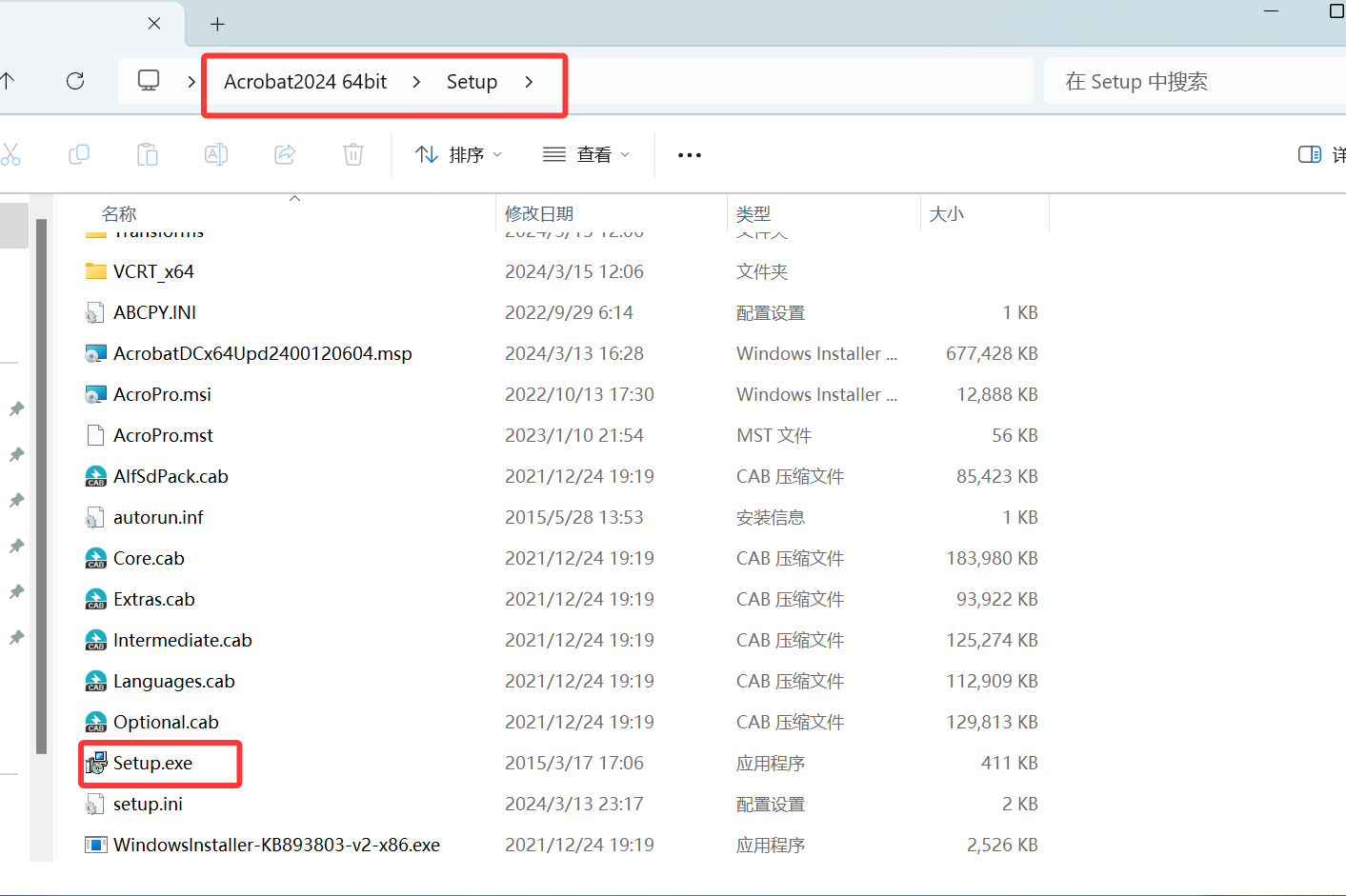This screenshot has width=1346, height=896.
Task: Click the Optional.cab archive icon
Action: (95, 722)
